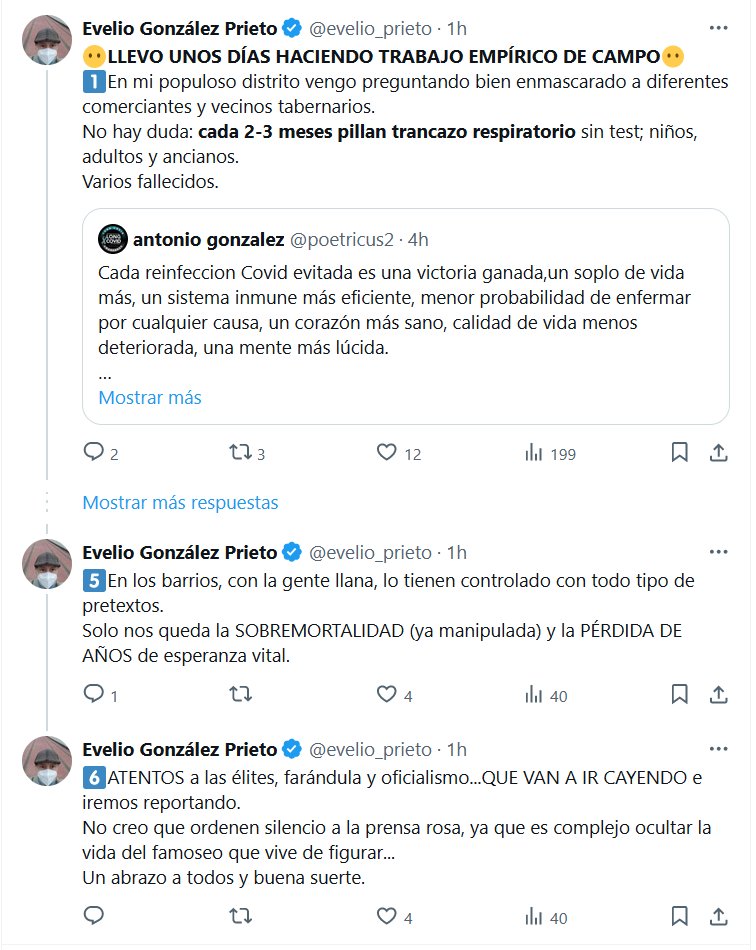The width and height of the screenshot is (756, 950).
Task: Expand quoted tweet with Mostrar más
Action: tap(150, 397)
